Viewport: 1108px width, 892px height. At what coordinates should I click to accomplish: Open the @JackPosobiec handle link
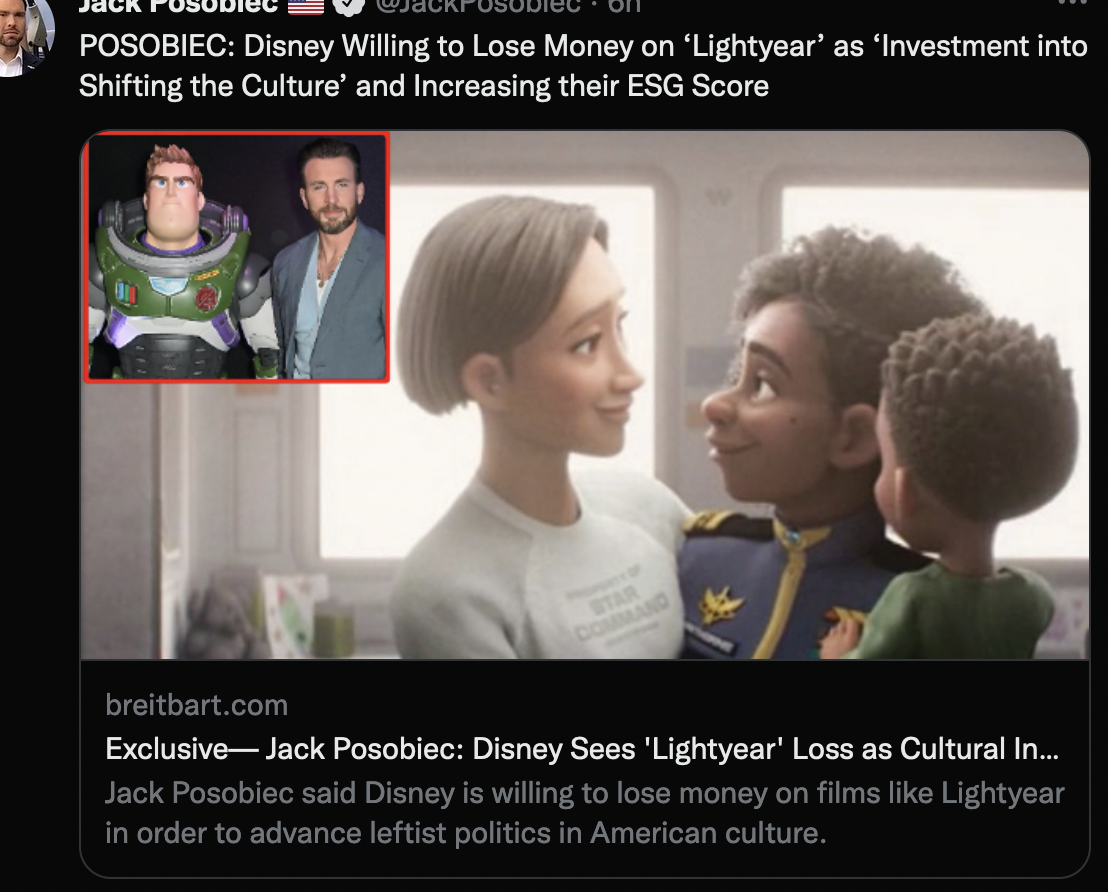point(478,6)
